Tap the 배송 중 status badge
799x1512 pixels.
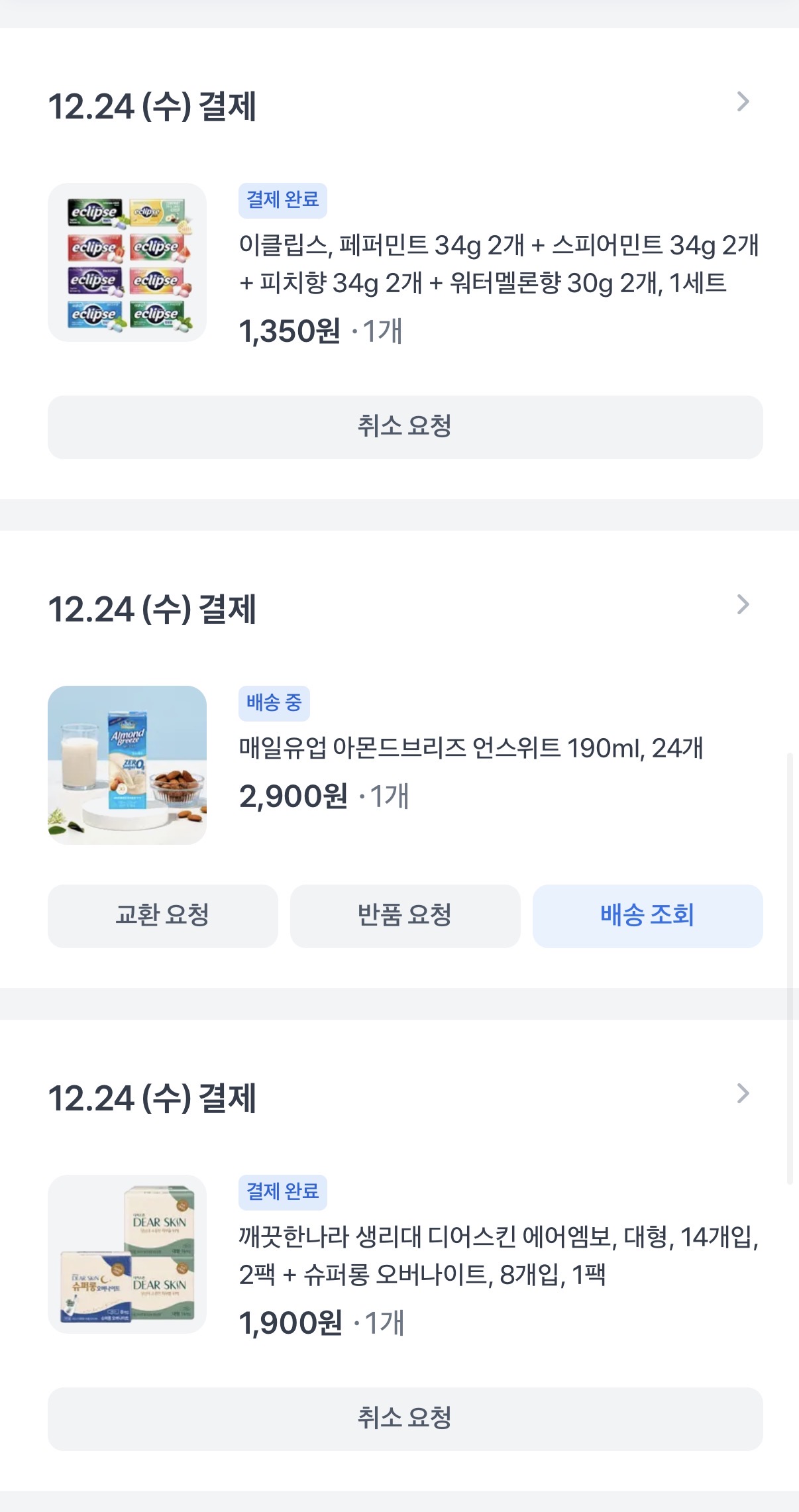pos(274,702)
